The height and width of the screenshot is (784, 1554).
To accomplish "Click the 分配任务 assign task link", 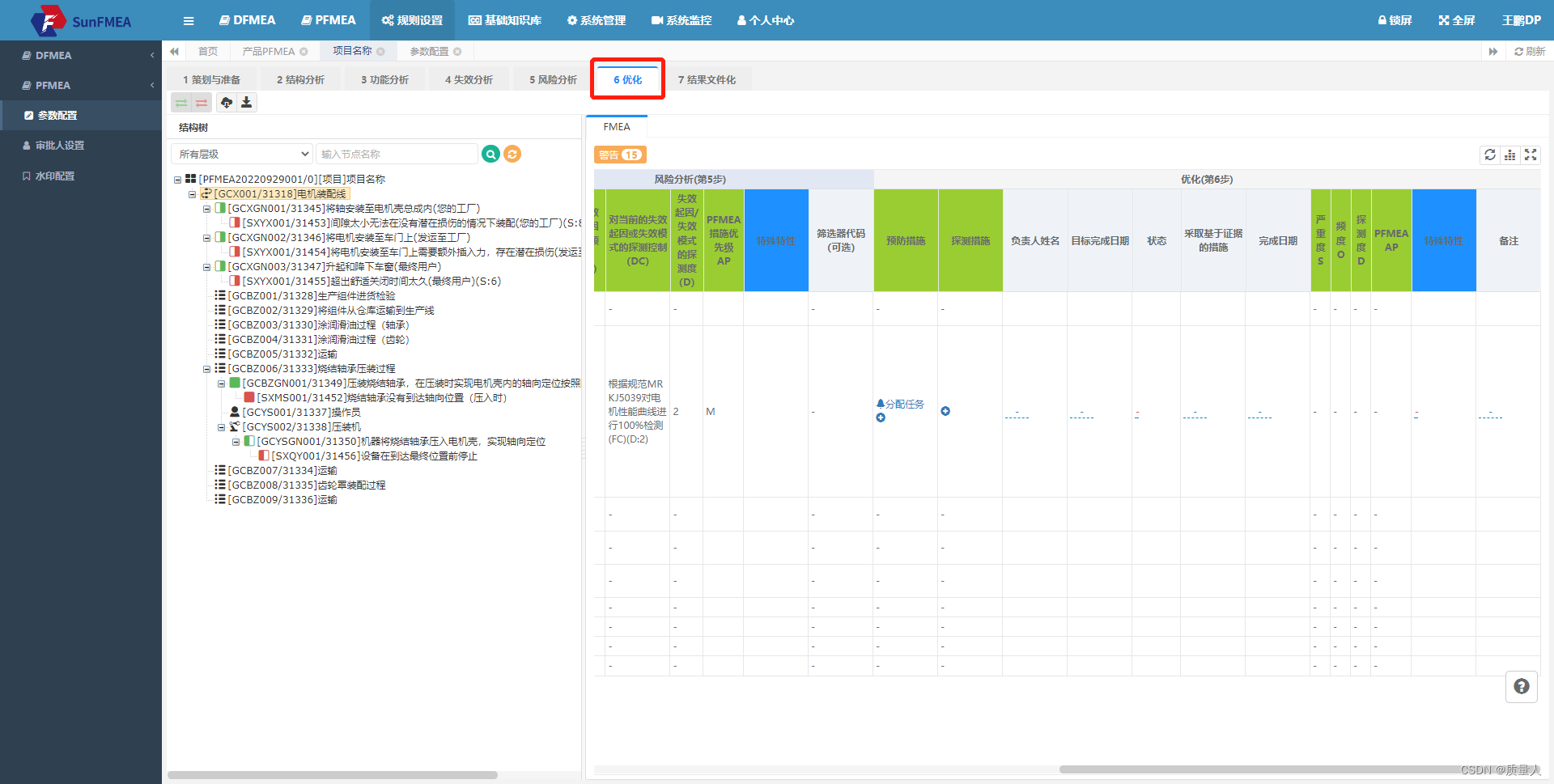I will tap(901, 404).
